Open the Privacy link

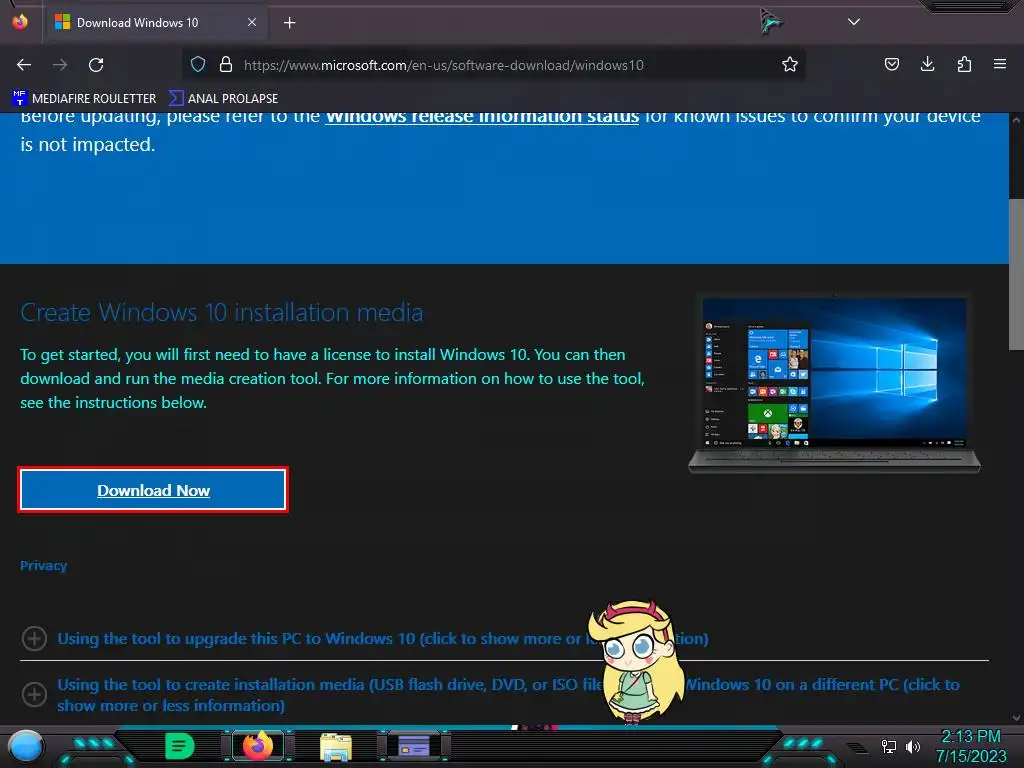tap(44, 566)
